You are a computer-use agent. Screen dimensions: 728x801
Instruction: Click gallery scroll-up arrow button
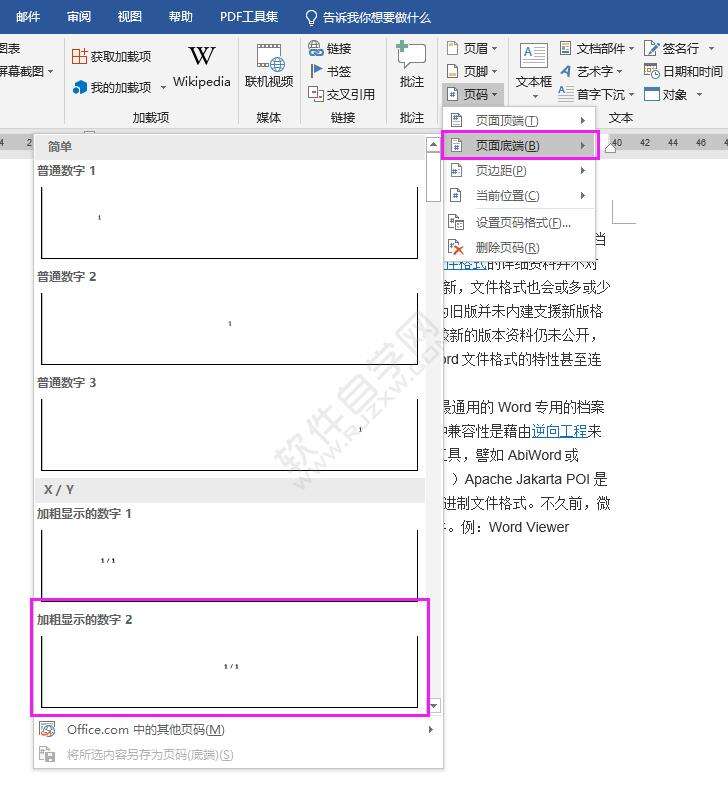[x=433, y=145]
